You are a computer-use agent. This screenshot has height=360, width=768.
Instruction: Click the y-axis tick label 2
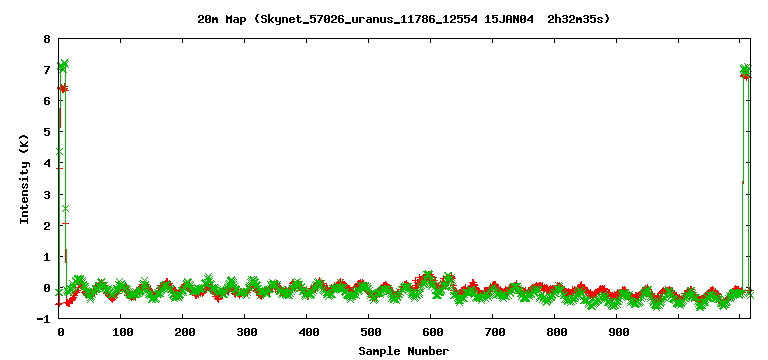[47, 225]
